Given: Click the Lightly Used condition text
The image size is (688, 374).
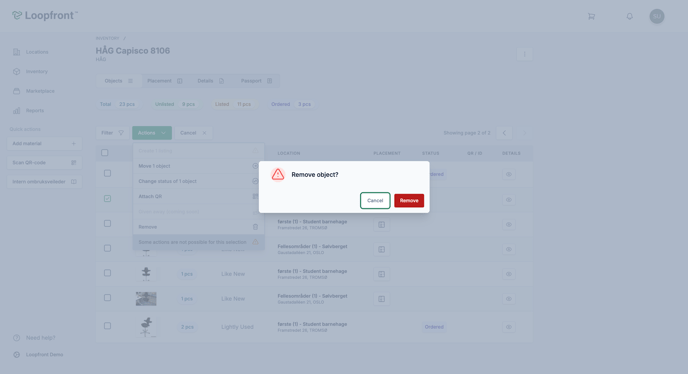Looking at the screenshot, I should click(237, 327).
